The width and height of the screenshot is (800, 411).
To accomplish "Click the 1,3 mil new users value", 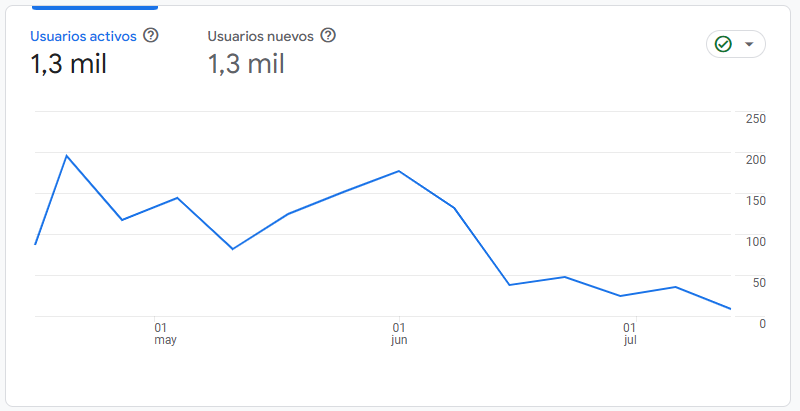I will coord(245,65).
